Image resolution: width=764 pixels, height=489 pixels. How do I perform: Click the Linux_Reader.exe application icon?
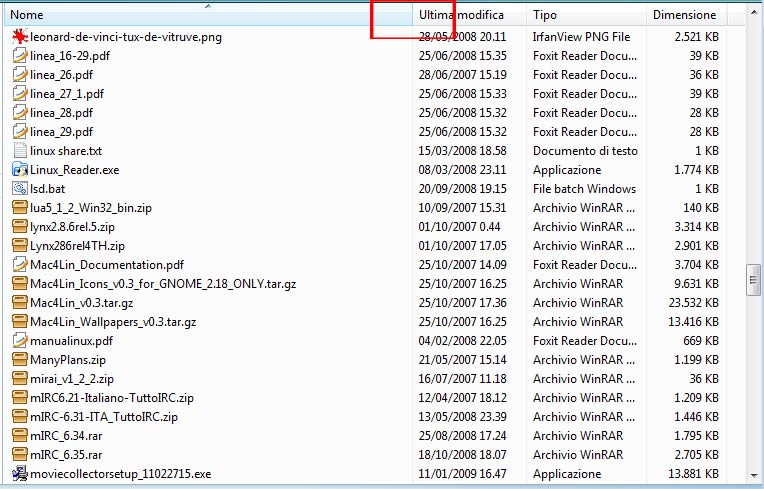tap(20, 169)
